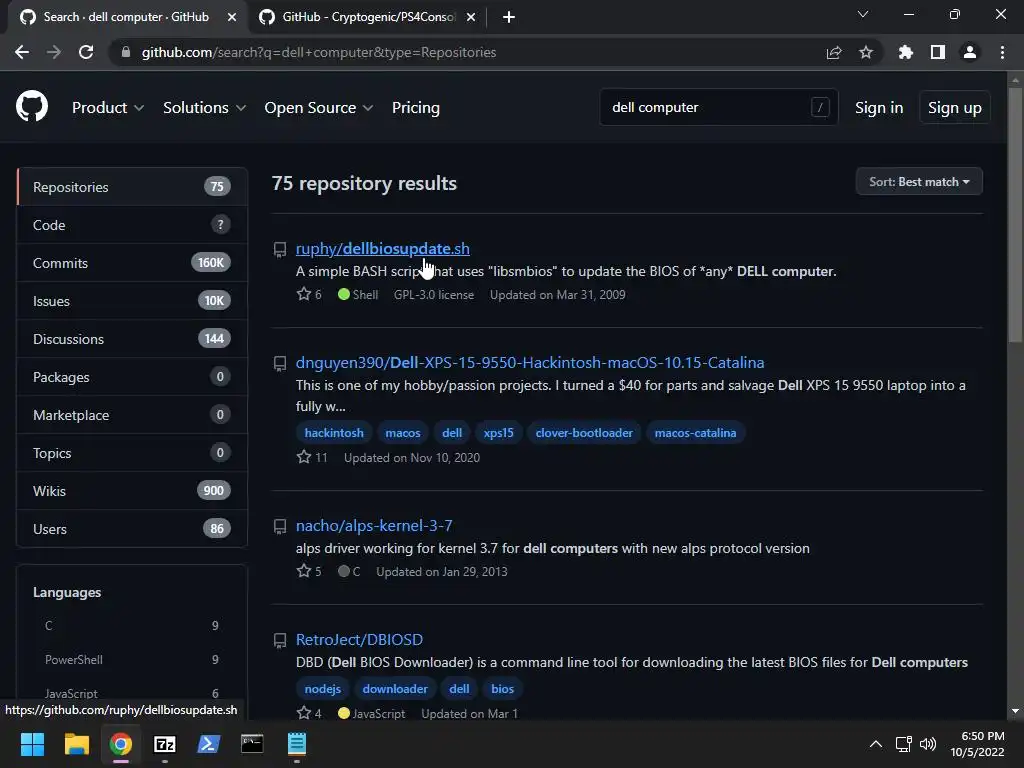The image size is (1024, 768).
Task: Filter results by PowerShell language
Action: (x=132, y=660)
